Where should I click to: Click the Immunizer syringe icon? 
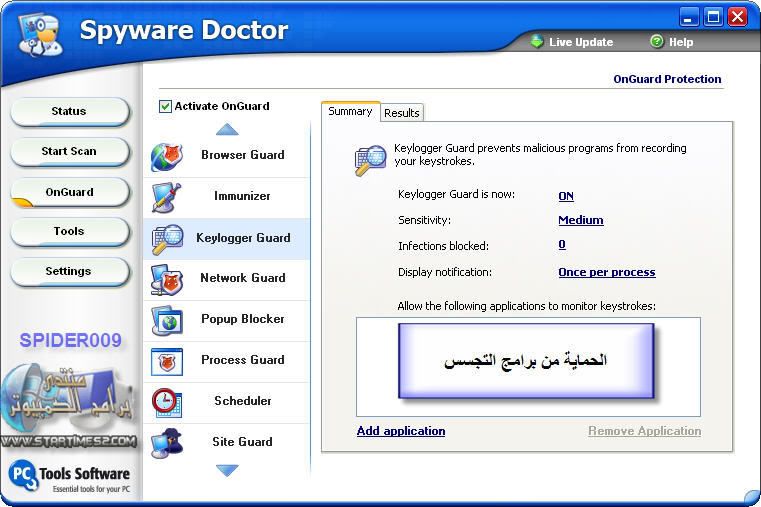pyautogui.click(x=166, y=197)
